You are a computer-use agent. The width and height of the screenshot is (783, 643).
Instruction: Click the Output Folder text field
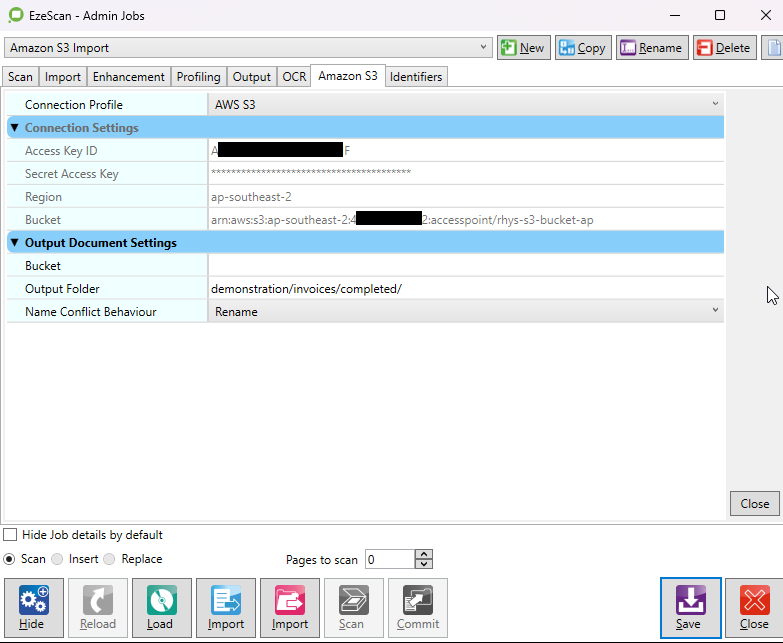pos(464,289)
